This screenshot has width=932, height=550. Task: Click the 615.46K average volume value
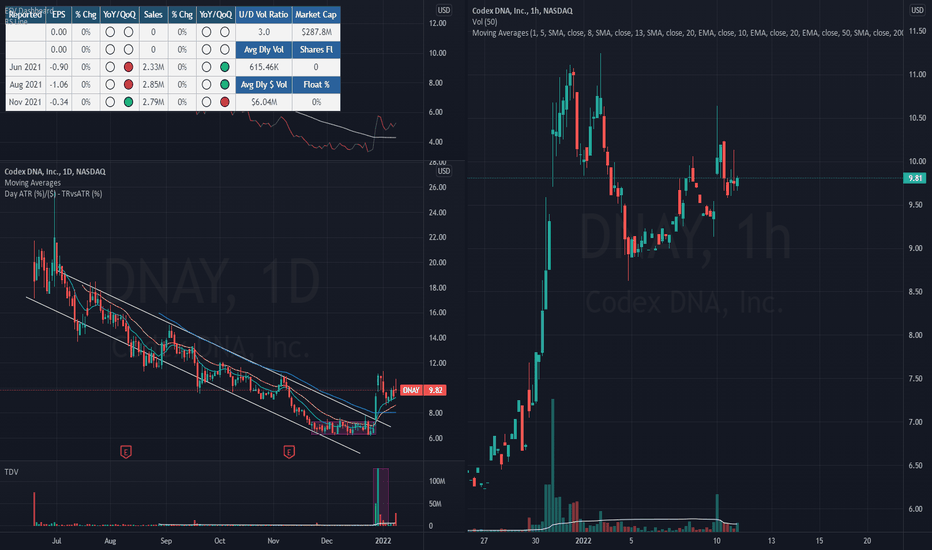coord(263,67)
